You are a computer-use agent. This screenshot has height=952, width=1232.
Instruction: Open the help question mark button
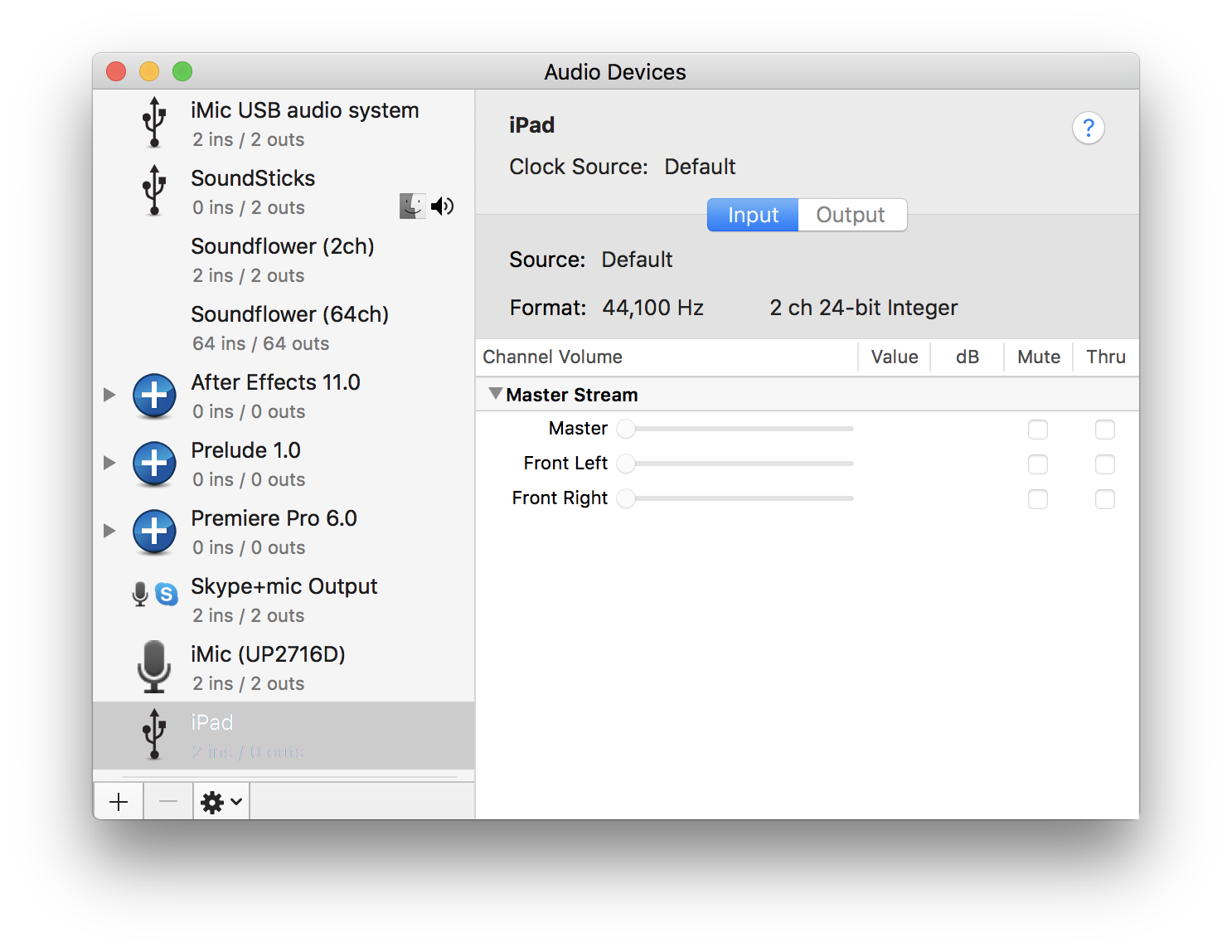point(1088,128)
